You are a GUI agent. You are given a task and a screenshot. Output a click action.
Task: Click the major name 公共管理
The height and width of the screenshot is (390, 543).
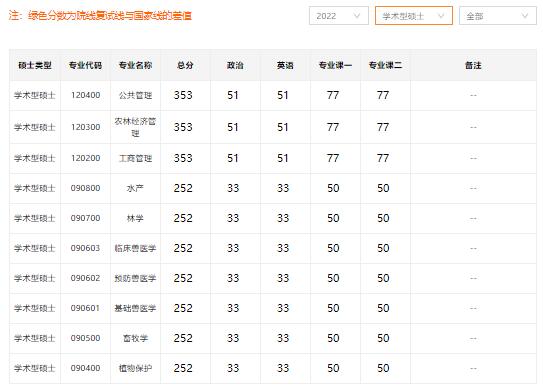tap(135, 95)
